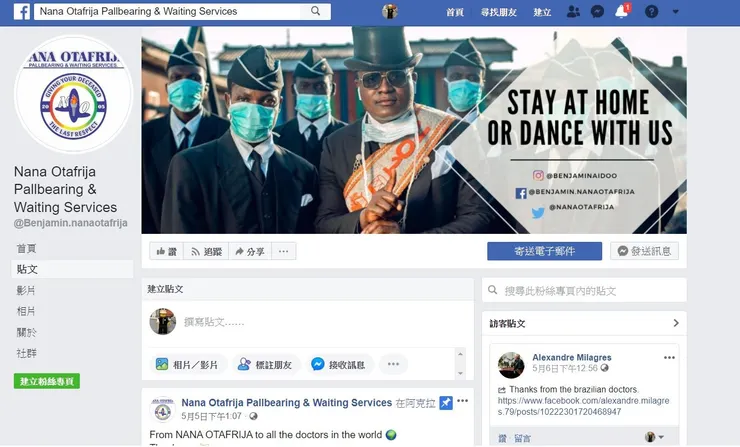Search posts in 搜尋此粉絲專頁內的貼文 field
The width and height of the screenshot is (740, 447).
584,290
